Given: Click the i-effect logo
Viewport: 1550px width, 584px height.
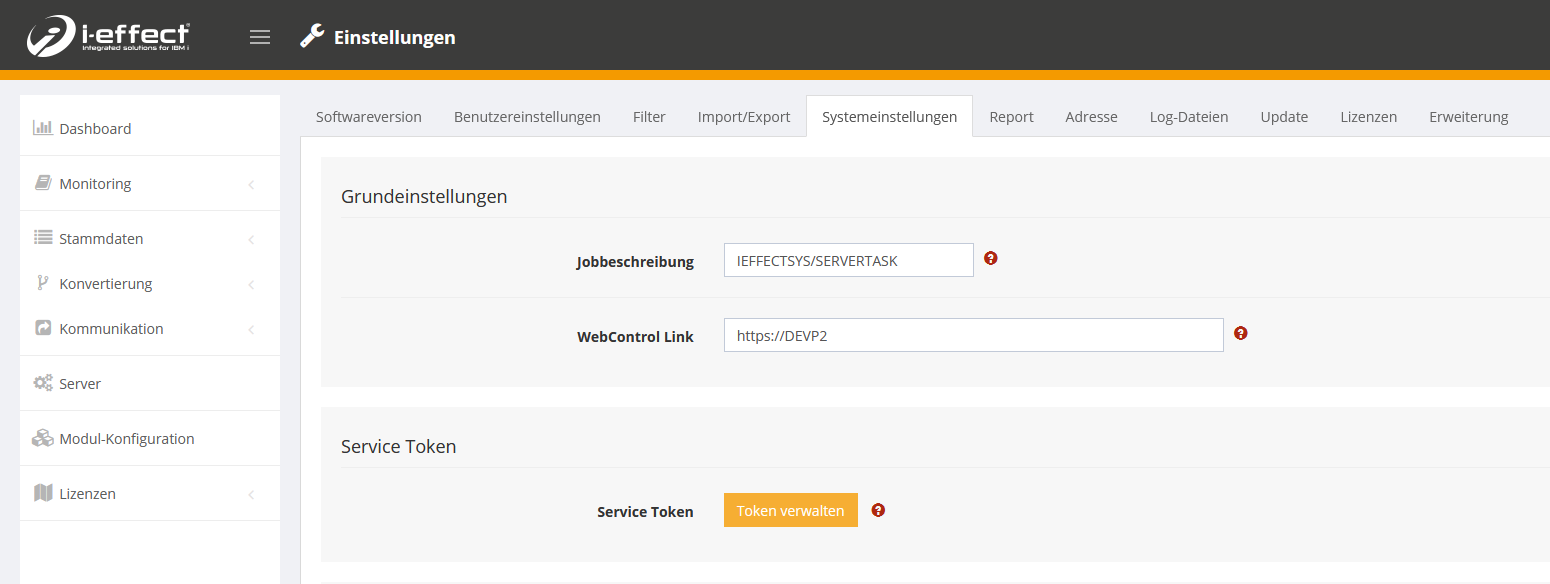Looking at the screenshot, I should (x=108, y=36).
